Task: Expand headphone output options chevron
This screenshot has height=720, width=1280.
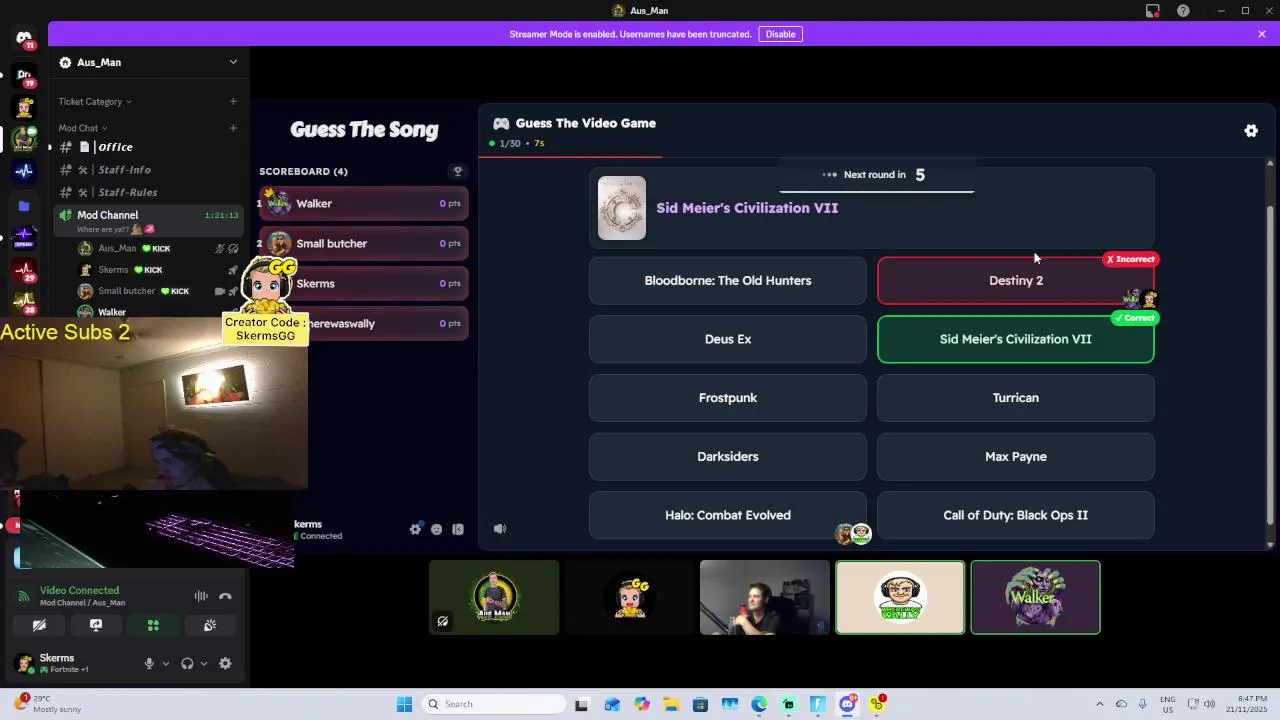Action: coord(204,663)
